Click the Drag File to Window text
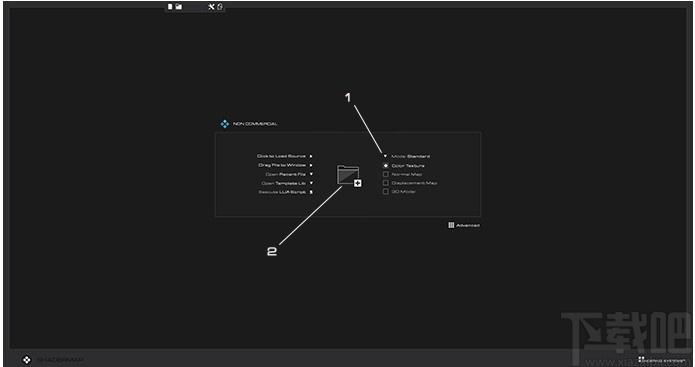 pos(282,165)
